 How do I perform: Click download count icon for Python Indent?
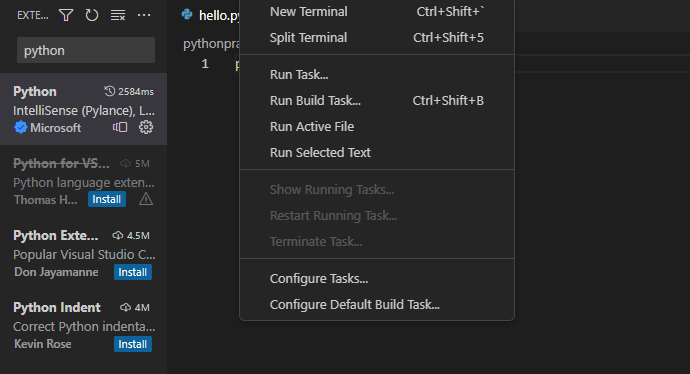(x=125, y=308)
